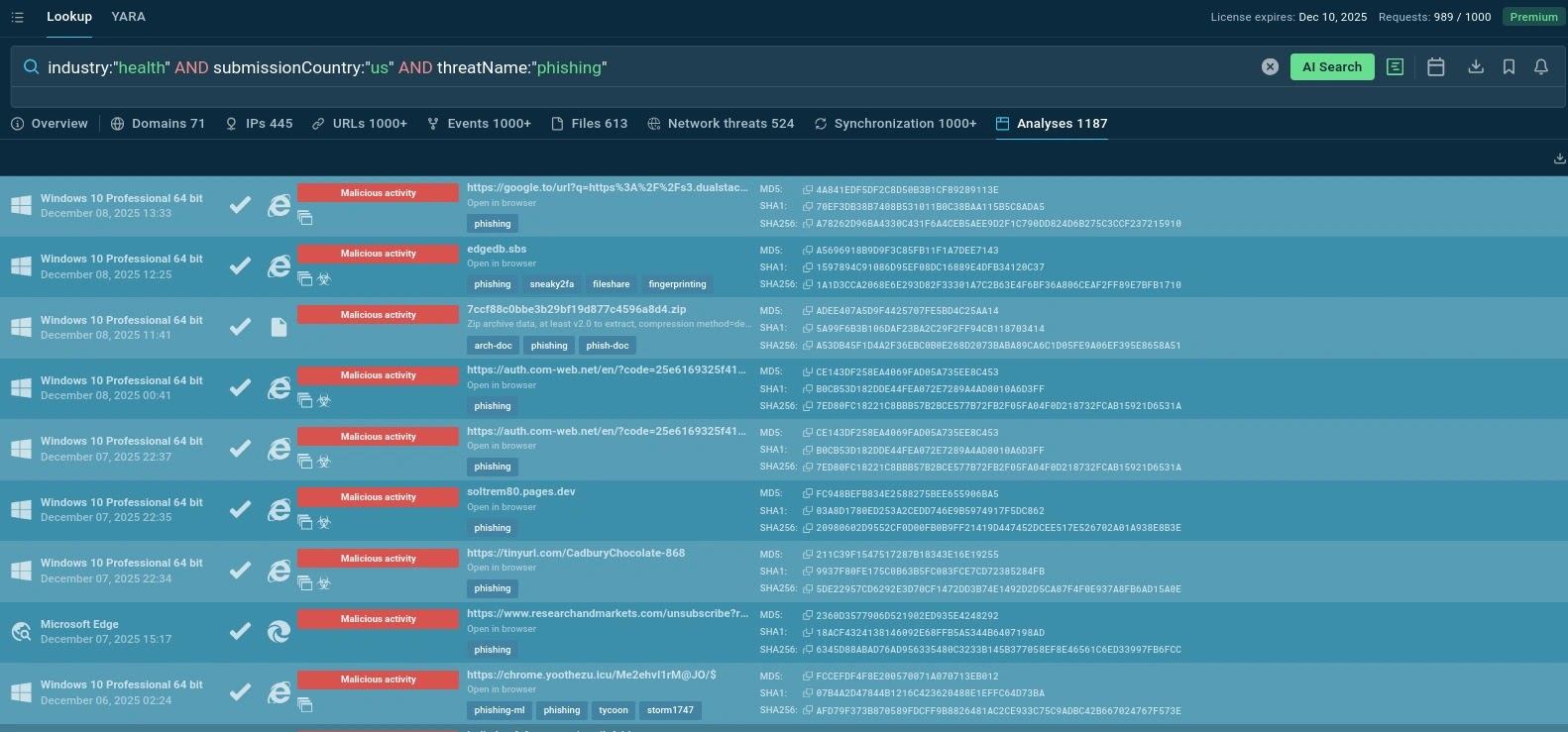
Task: Open the edgedb.sbs analysis link
Action: click(497, 249)
